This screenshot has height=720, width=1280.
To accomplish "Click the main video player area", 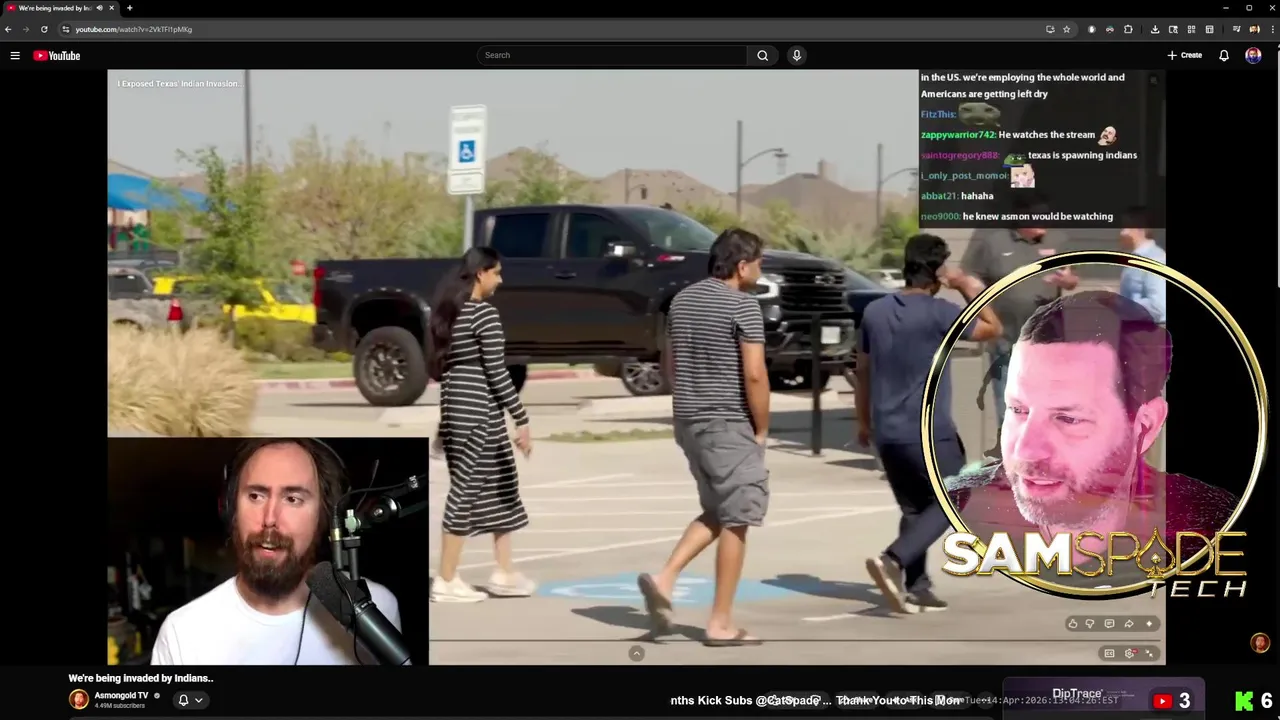I will (x=636, y=366).
